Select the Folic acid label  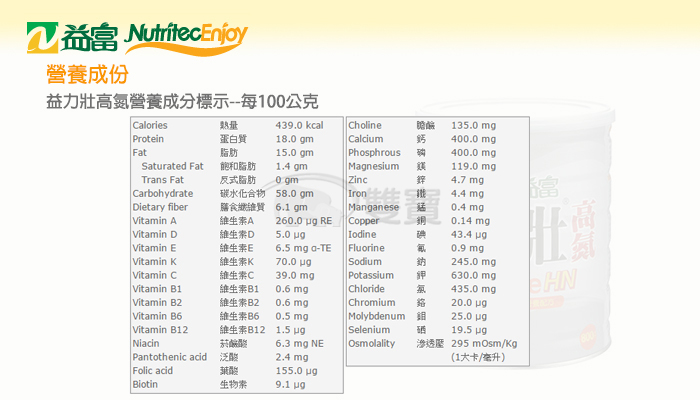point(153,371)
